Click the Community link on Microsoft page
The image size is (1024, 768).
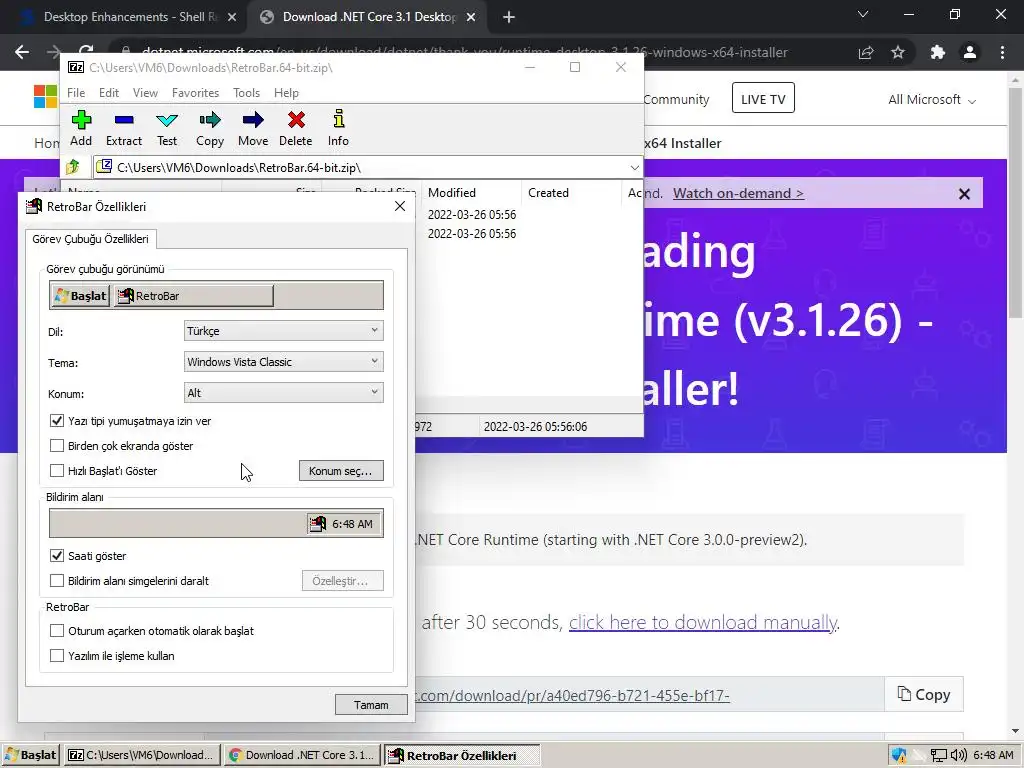[x=676, y=99]
